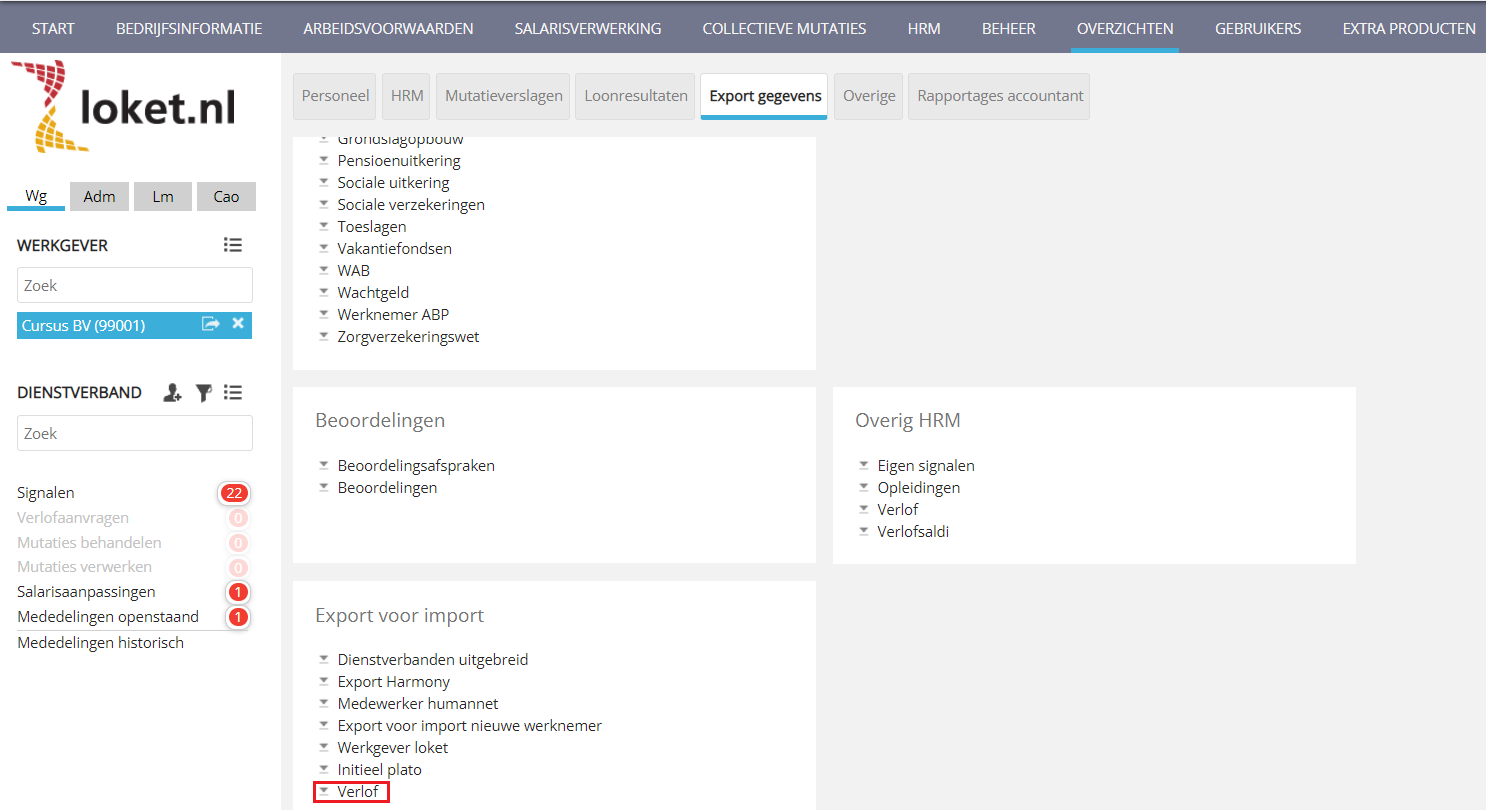Open Beoordelingsafspraken export

[x=415, y=466]
